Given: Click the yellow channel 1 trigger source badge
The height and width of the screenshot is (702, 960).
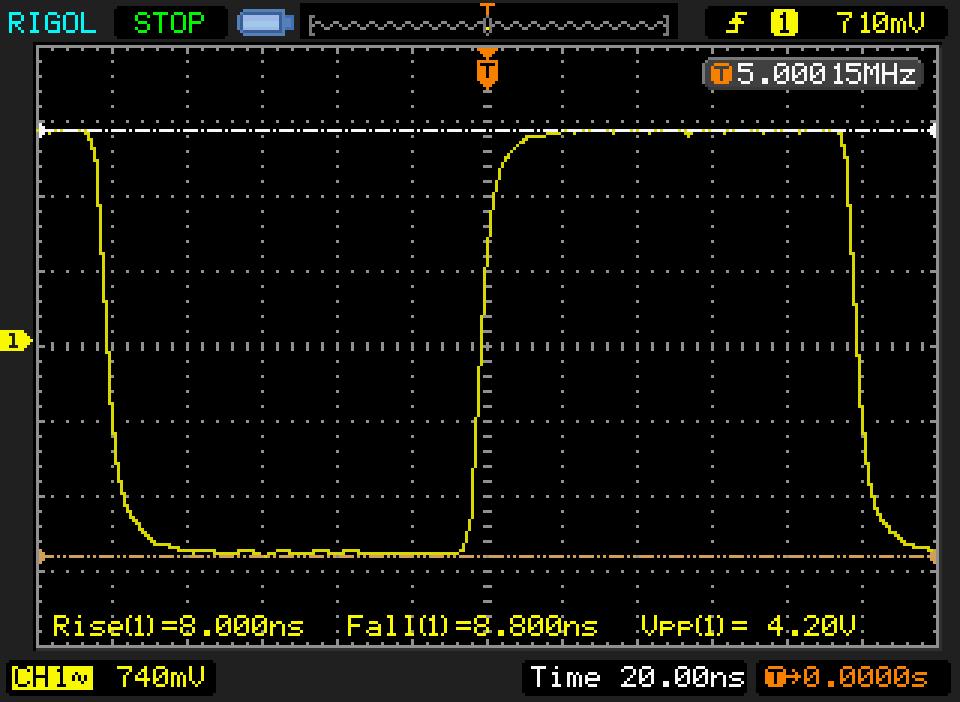Looking at the screenshot, I should click(x=784, y=23).
